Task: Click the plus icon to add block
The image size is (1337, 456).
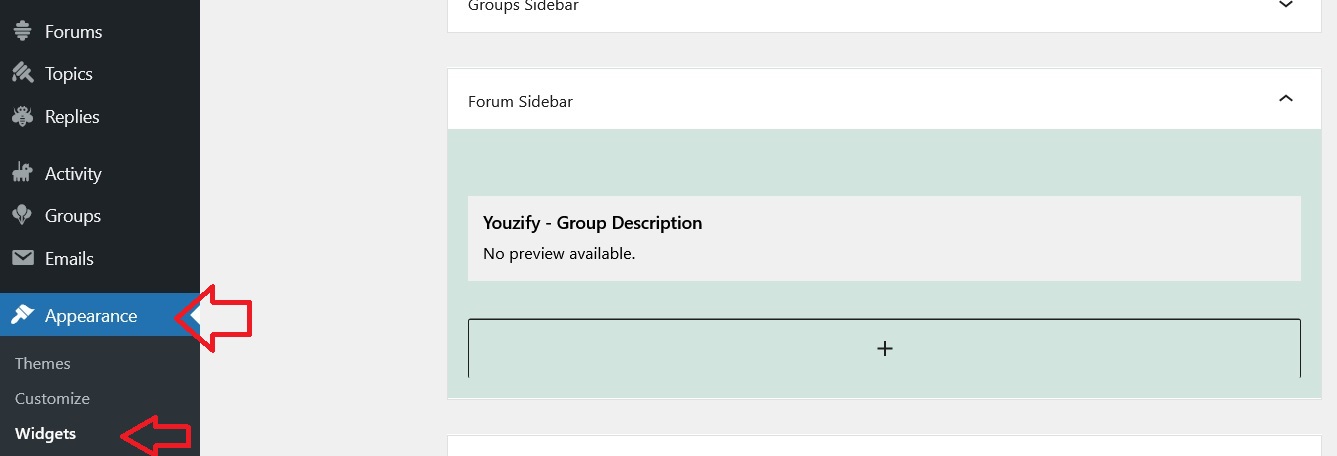Action: [x=884, y=349]
